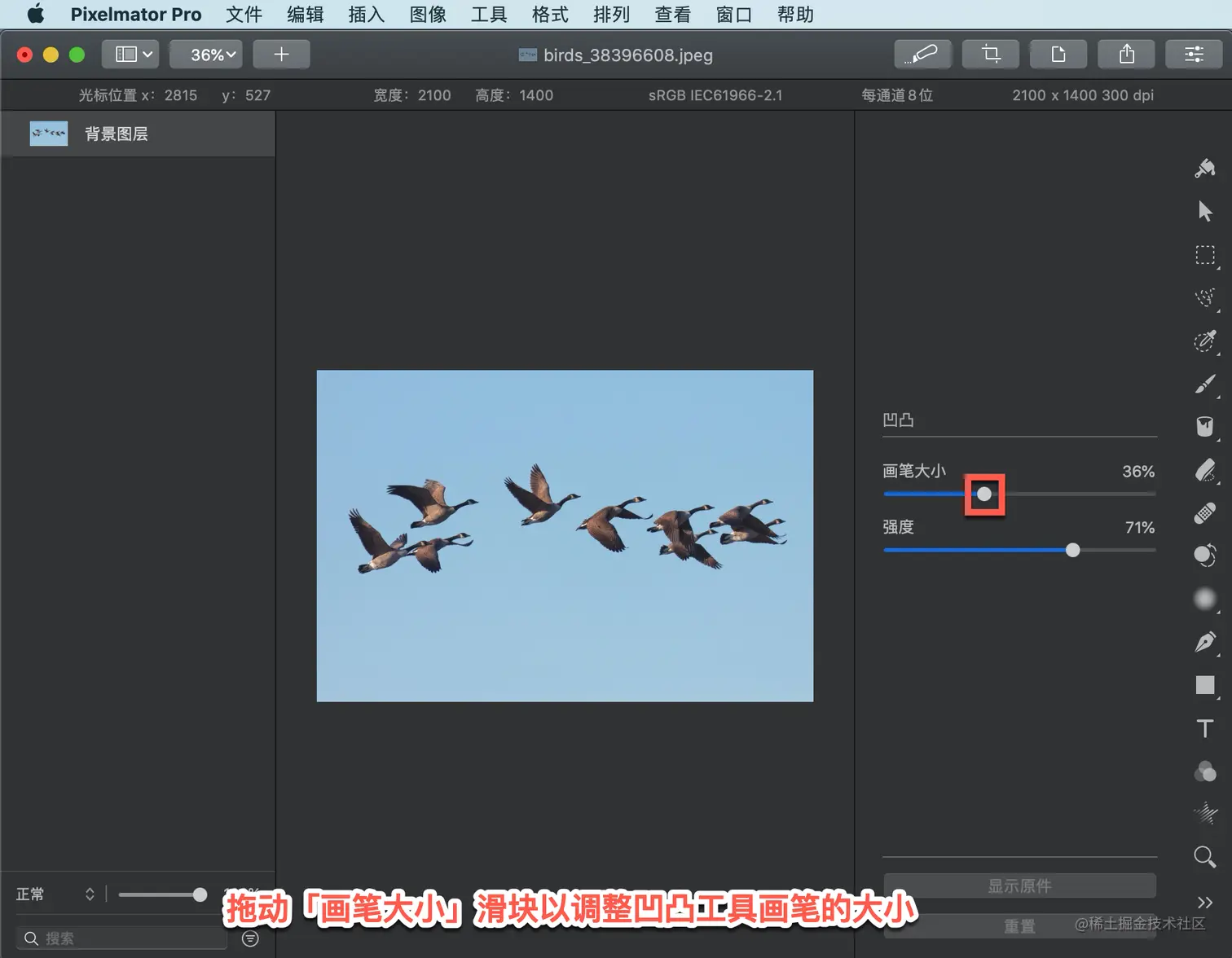The image size is (1232, 958).
Task: Open the Color Adjustments tool
Action: [x=1205, y=771]
